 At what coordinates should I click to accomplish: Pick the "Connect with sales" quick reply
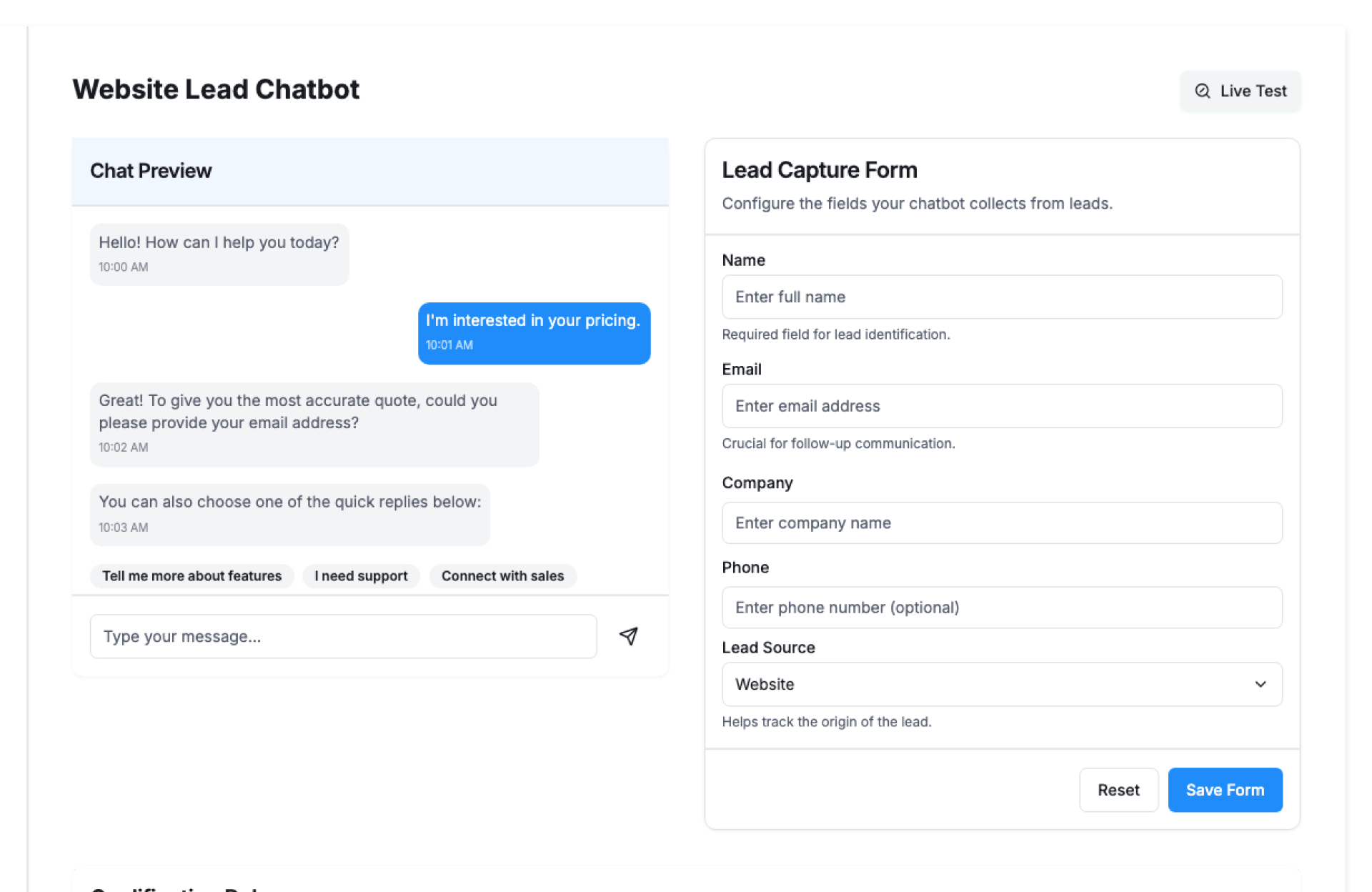tap(502, 576)
